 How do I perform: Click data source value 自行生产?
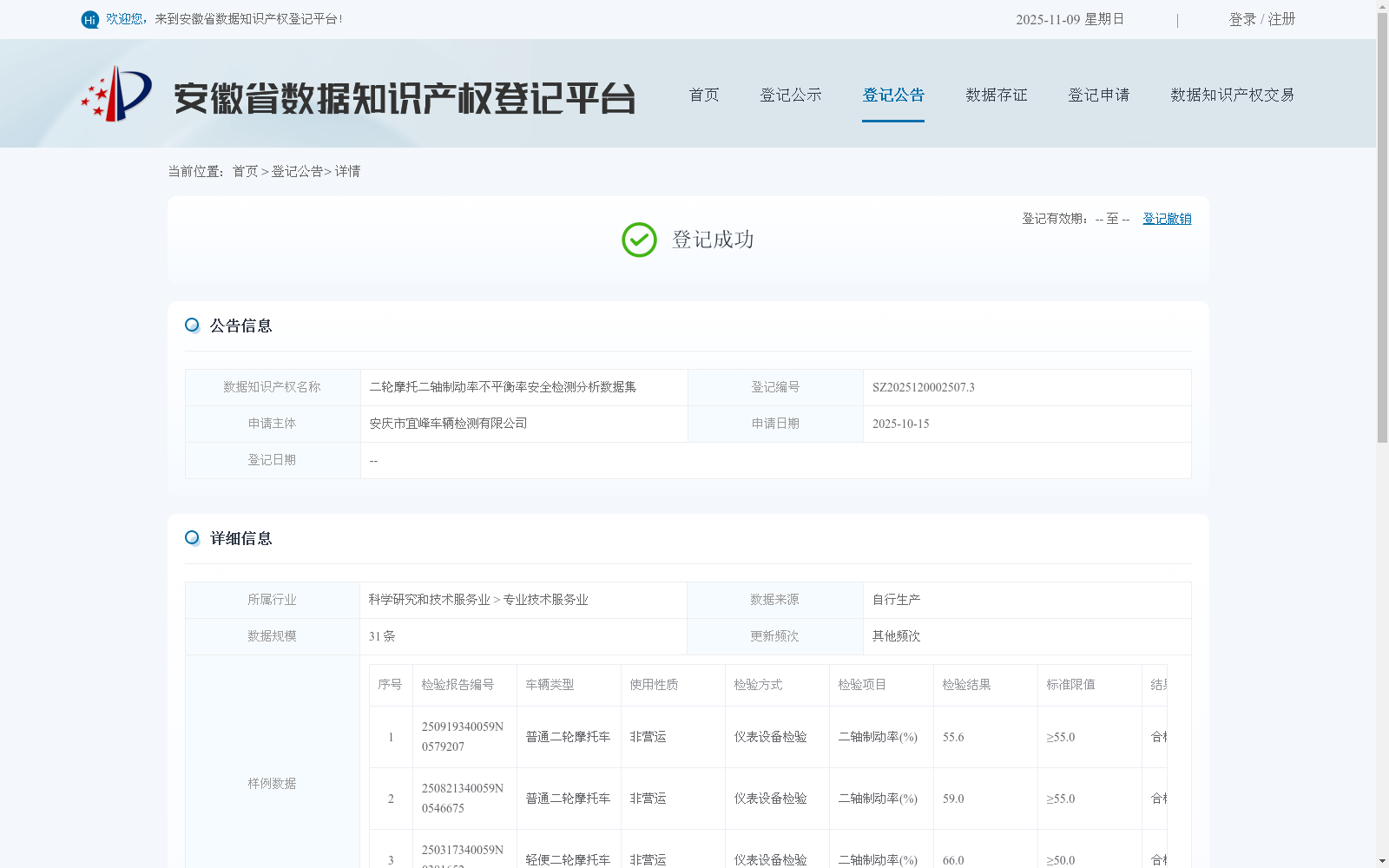pos(896,600)
